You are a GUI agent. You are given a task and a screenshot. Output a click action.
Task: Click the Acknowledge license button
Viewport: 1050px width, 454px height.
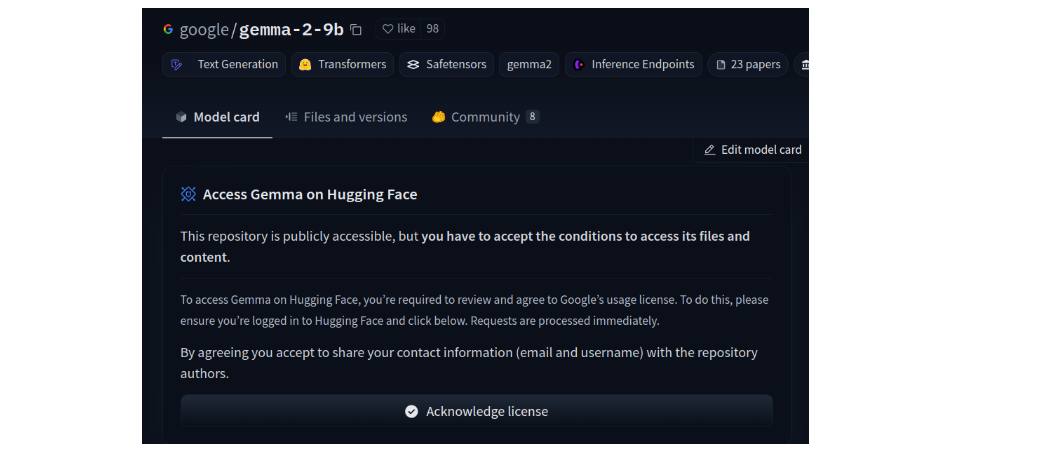point(476,411)
